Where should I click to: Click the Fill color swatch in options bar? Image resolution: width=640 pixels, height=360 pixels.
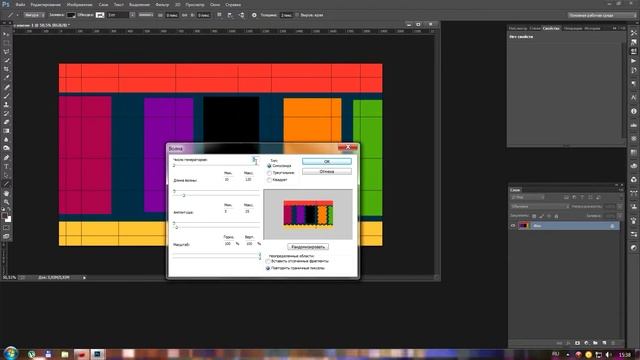(71, 15)
